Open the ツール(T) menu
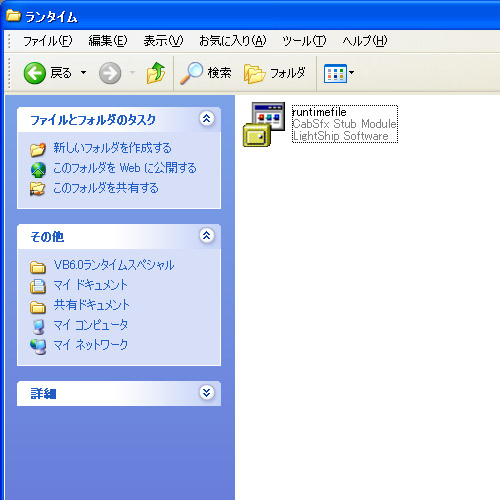 [x=304, y=41]
